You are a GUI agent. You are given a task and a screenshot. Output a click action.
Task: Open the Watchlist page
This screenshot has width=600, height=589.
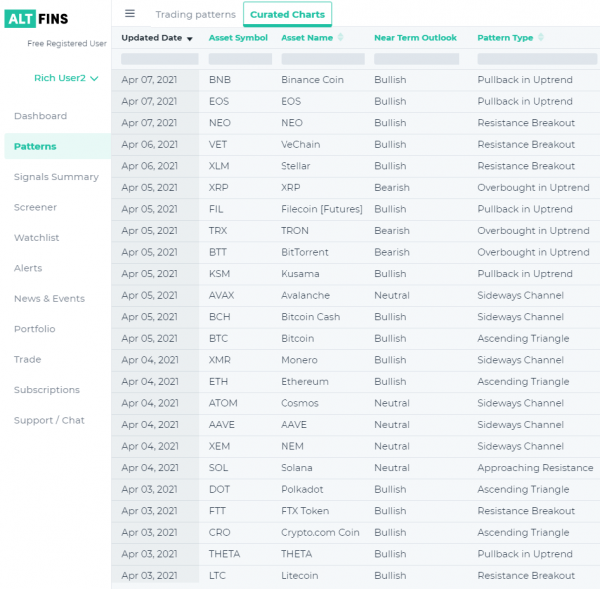point(37,238)
